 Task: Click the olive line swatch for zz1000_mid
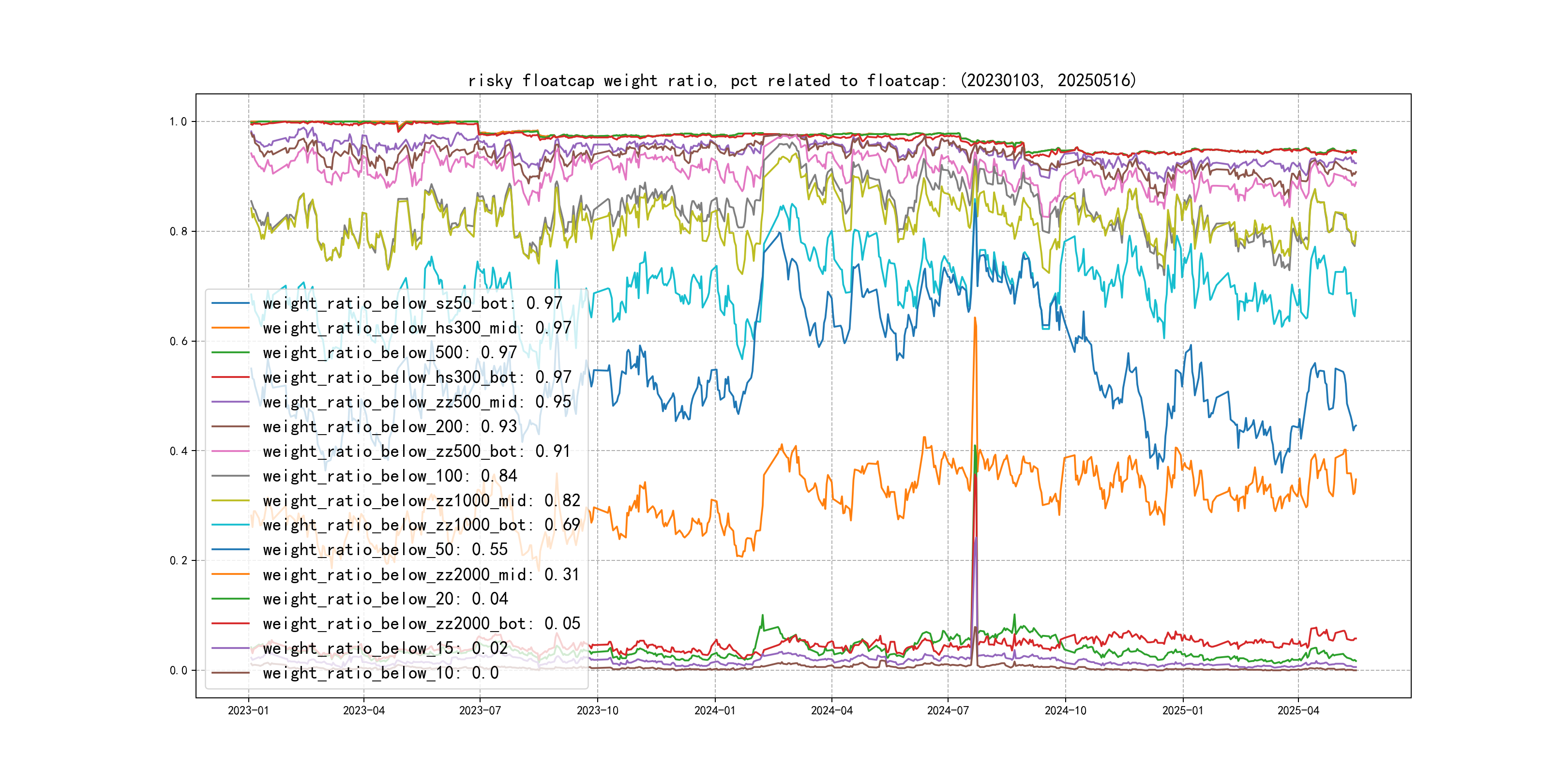230,500
